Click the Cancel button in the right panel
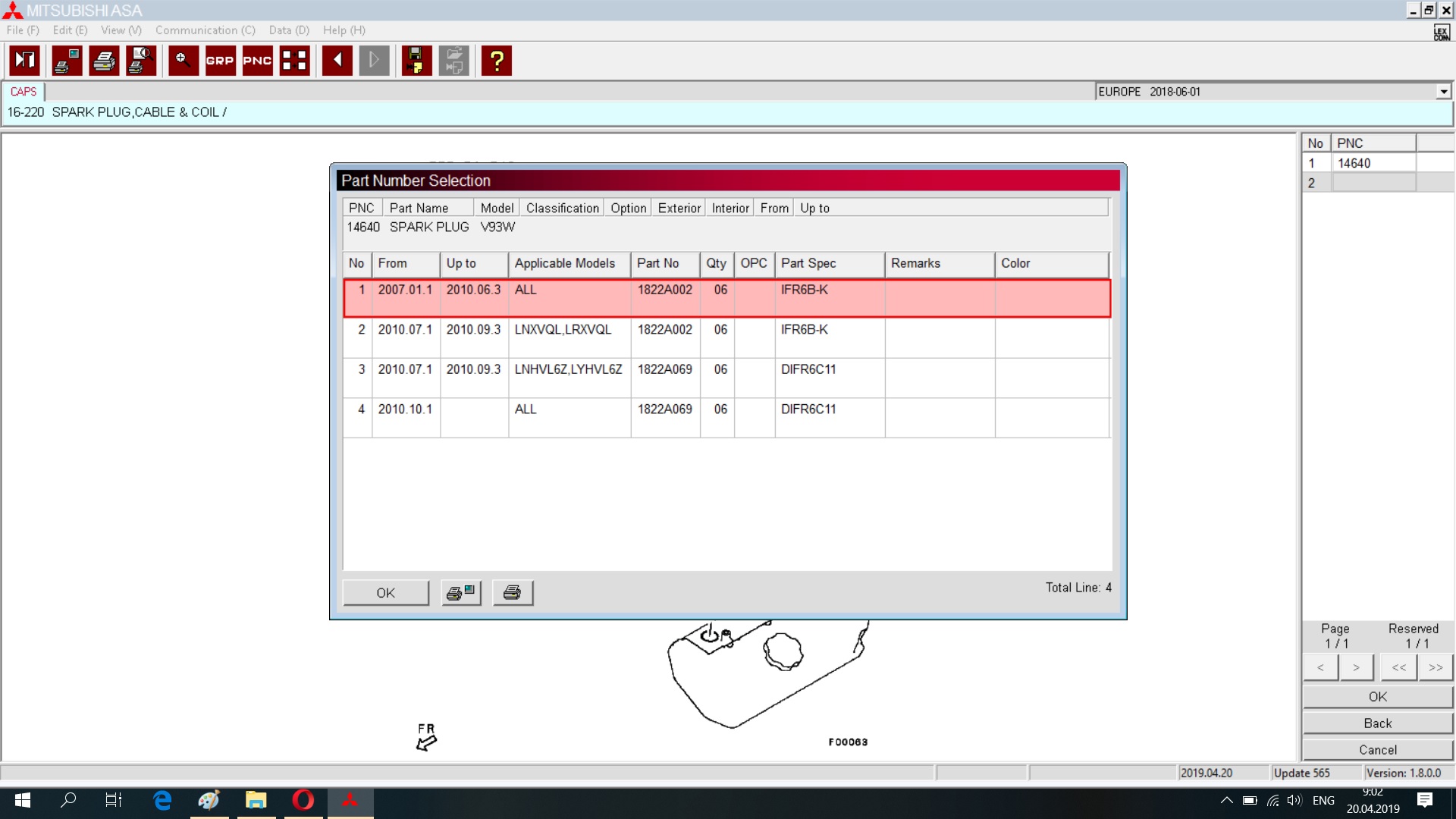Viewport: 1456px width, 819px height. tap(1377, 750)
